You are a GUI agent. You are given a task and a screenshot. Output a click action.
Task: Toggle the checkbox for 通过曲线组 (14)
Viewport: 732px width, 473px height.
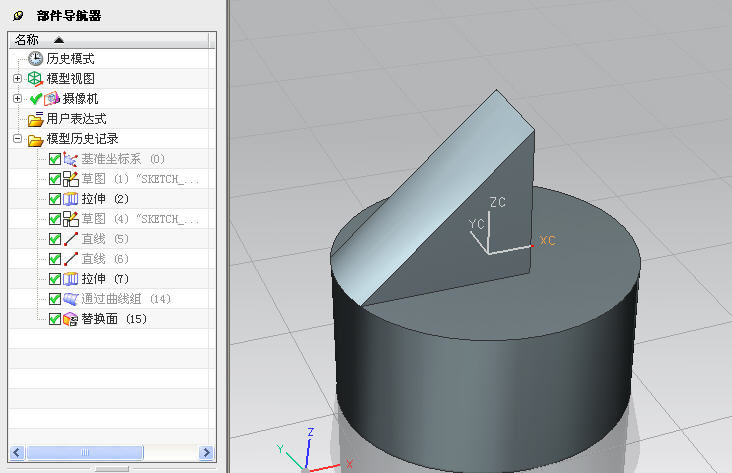(x=55, y=299)
